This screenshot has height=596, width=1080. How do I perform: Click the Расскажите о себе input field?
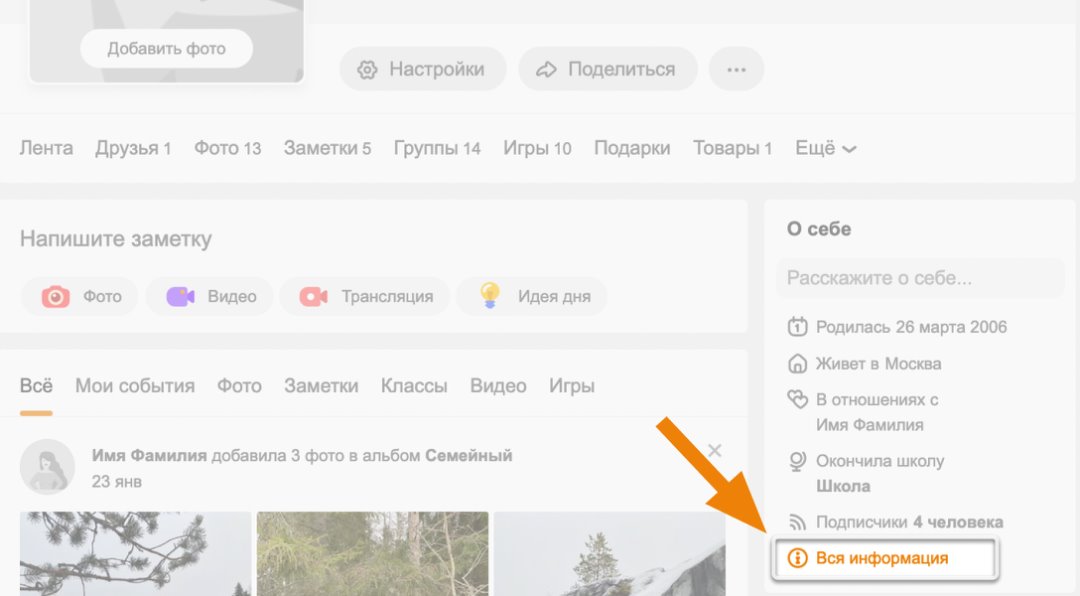(x=920, y=278)
